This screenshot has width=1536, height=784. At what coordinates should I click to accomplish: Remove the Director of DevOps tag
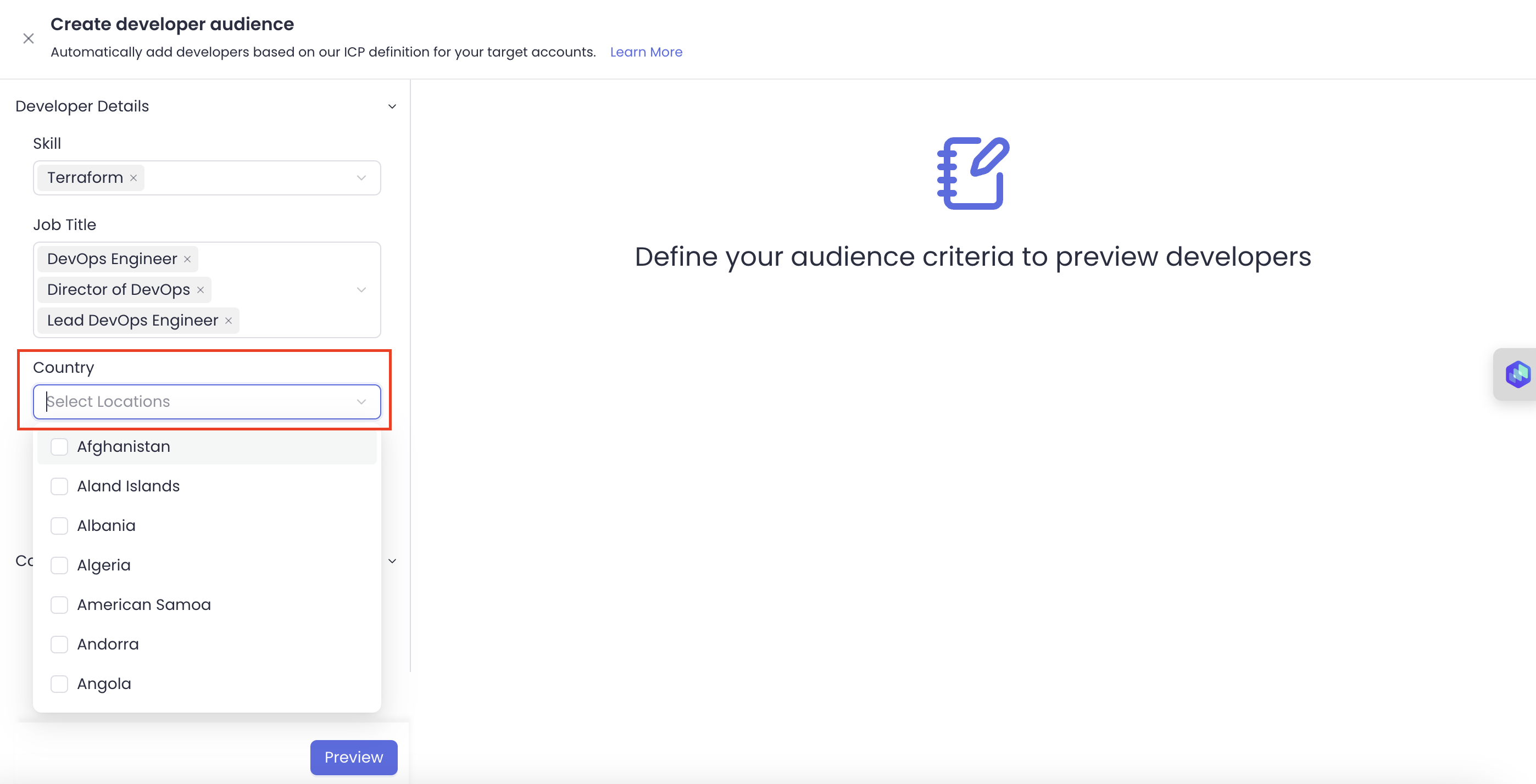point(201,290)
